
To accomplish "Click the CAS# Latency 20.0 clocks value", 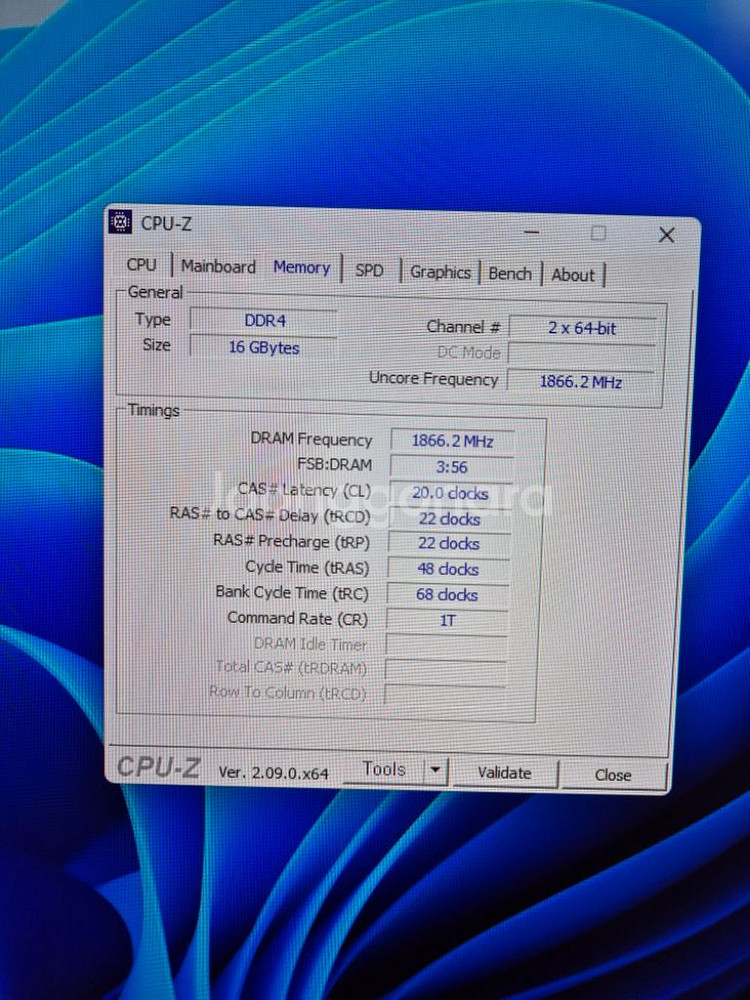I will pos(450,493).
